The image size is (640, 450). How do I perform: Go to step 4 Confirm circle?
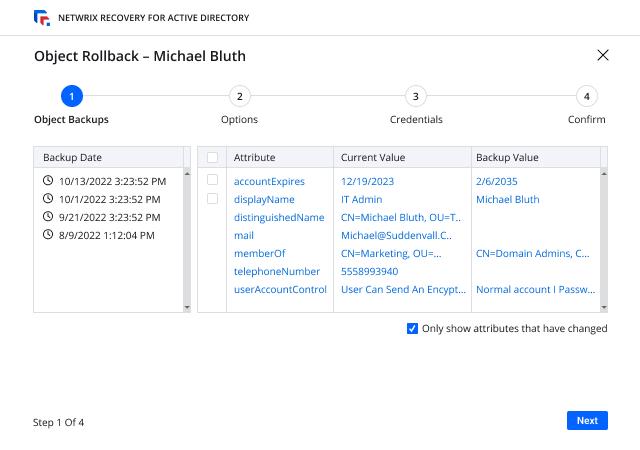(587, 96)
